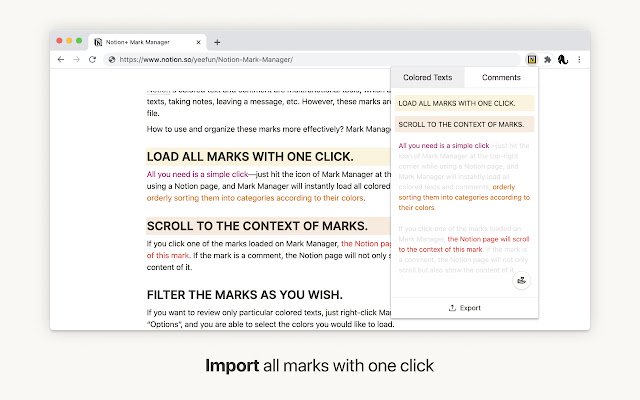Click the macOS green fullscreen button
640x400 pixels.
79,41
